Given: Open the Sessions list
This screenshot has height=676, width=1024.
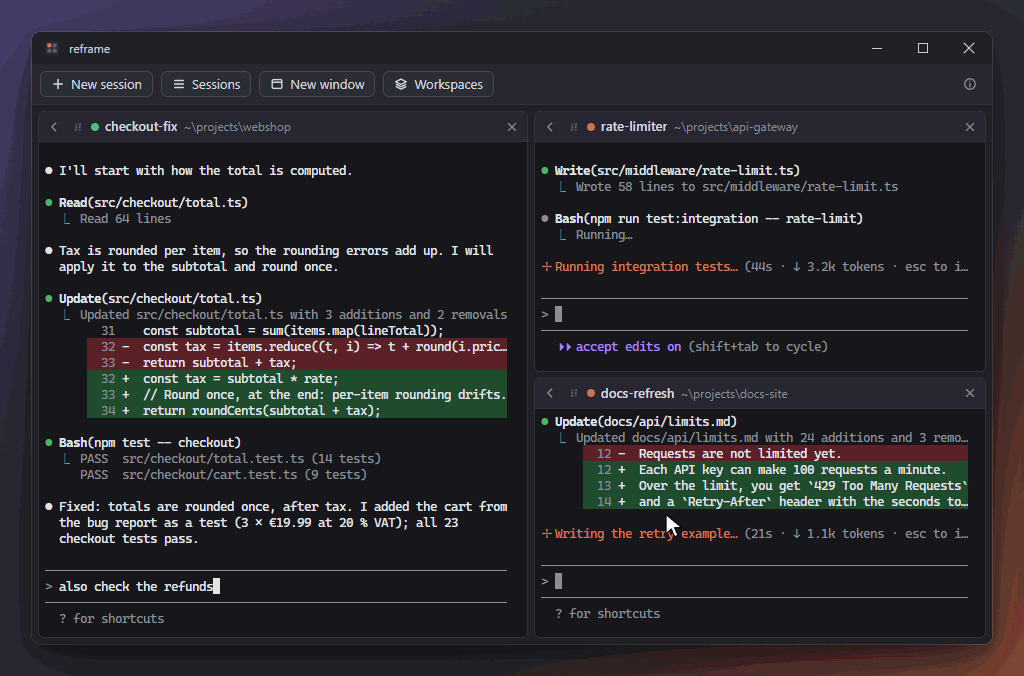Looking at the screenshot, I should 206,84.
